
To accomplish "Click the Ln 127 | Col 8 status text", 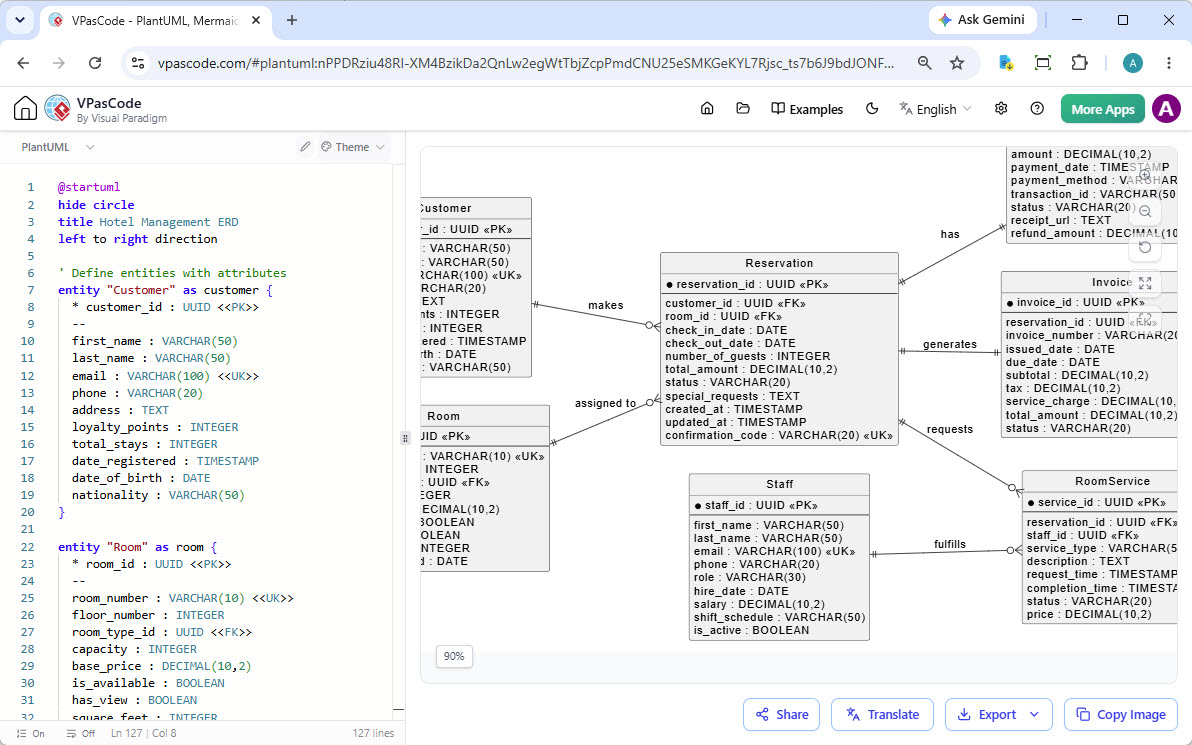I will tap(144, 734).
